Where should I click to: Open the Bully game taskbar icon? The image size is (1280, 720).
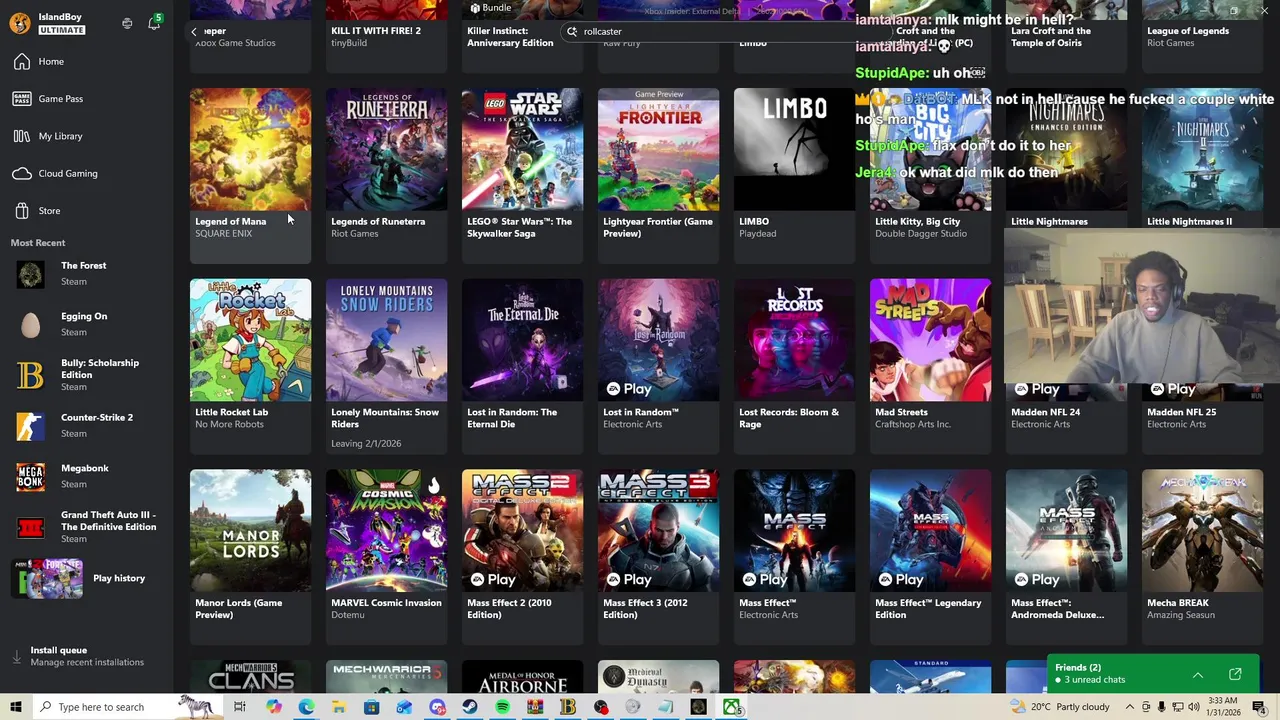568,707
